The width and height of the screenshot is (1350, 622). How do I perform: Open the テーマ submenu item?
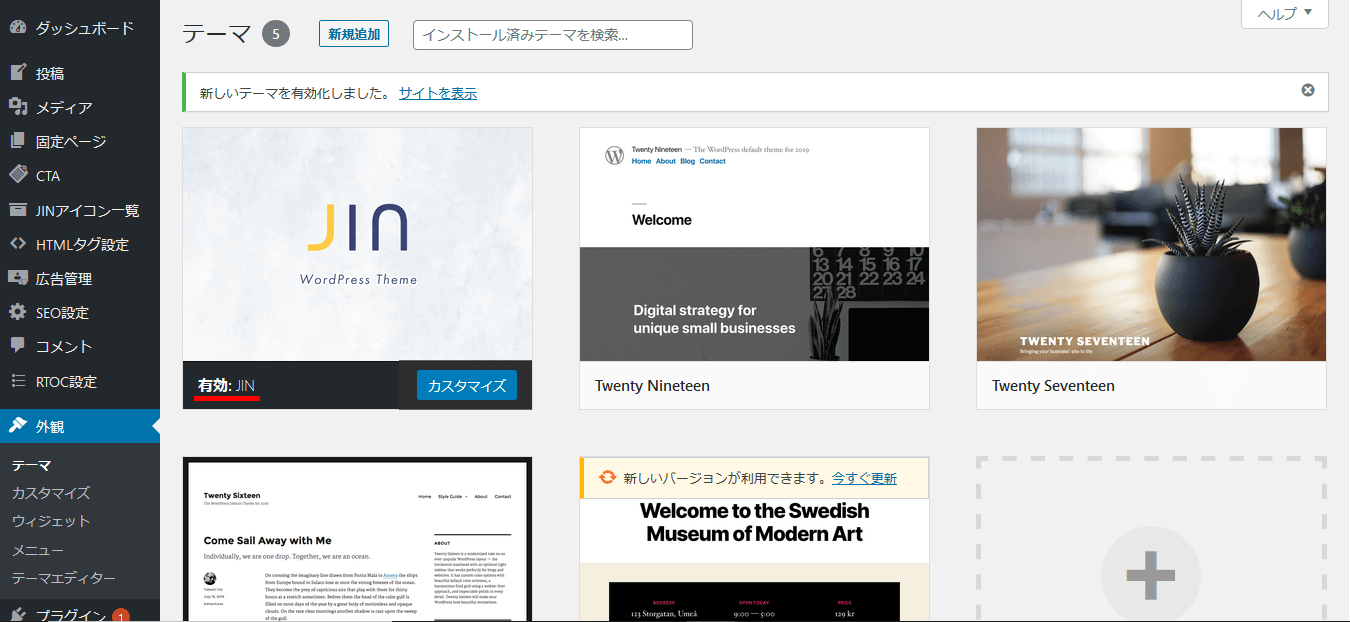[x=31, y=465]
